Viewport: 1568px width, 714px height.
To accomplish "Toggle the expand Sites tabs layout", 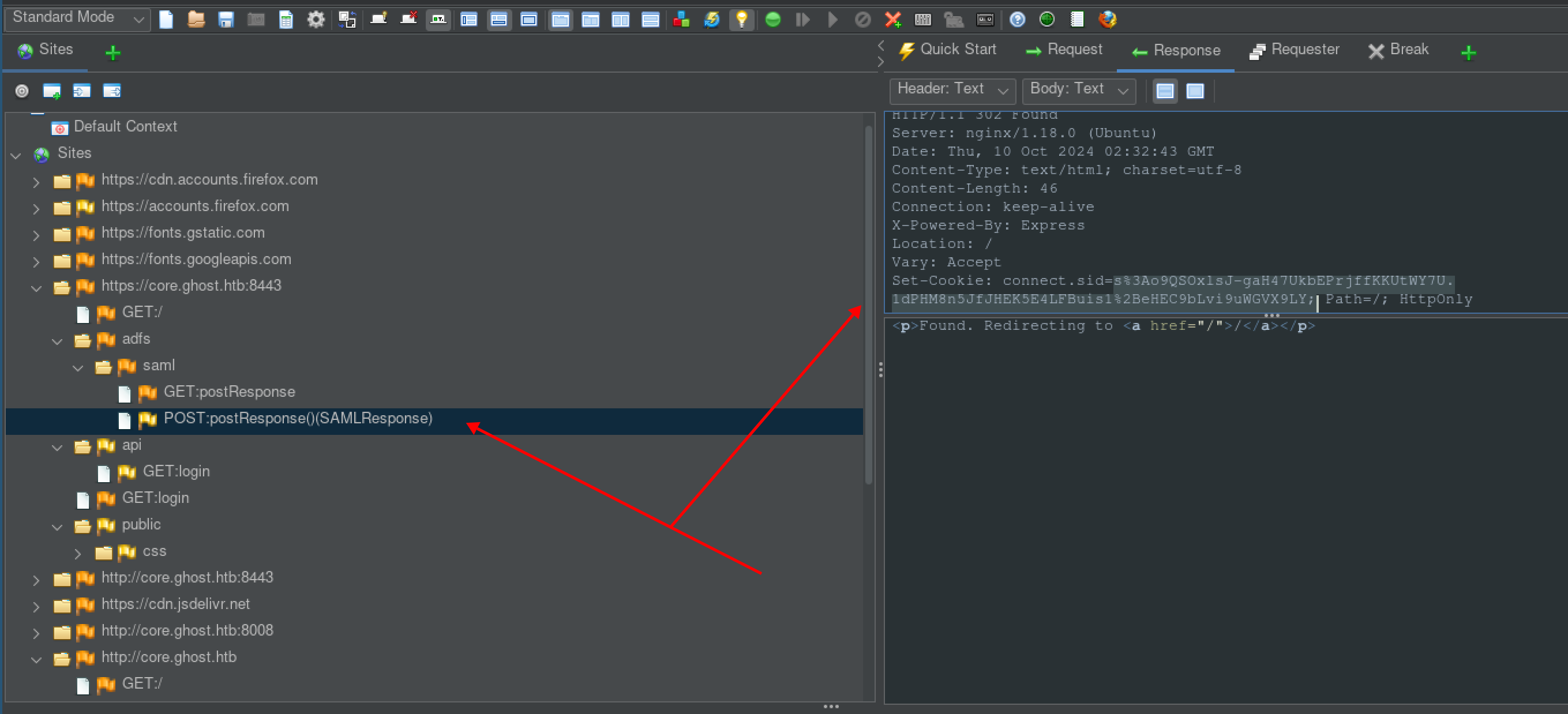I will point(468,20).
